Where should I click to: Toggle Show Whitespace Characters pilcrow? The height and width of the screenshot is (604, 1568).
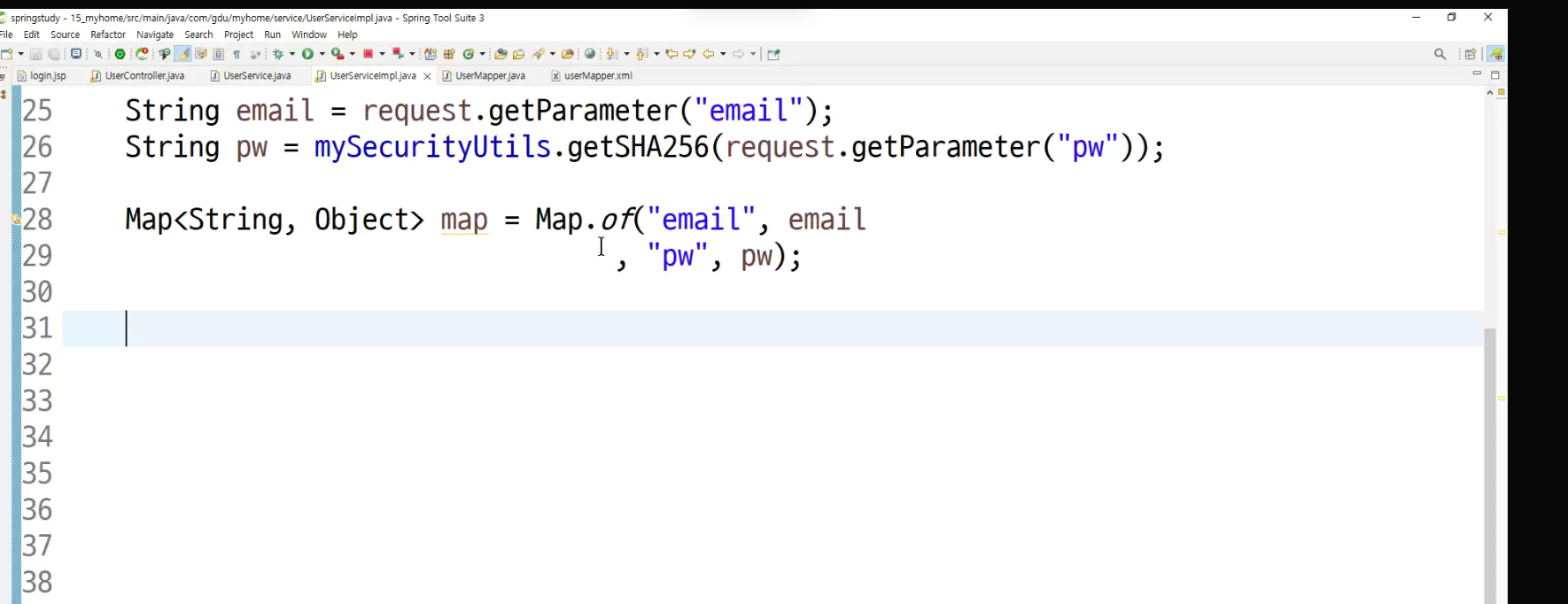click(x=237, y=54)
